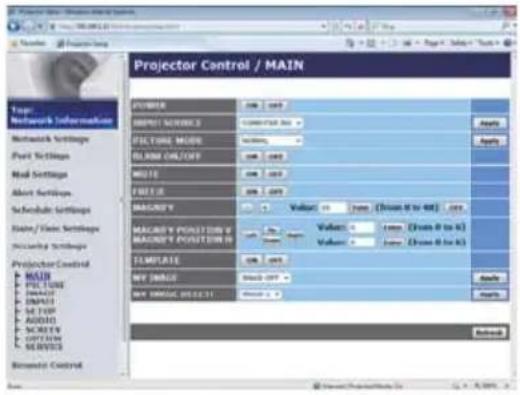Image resolution: width=520 pixels, height=395 pixels.
Task: Click the search magnifier icon in browser
Action: (506, 26)
